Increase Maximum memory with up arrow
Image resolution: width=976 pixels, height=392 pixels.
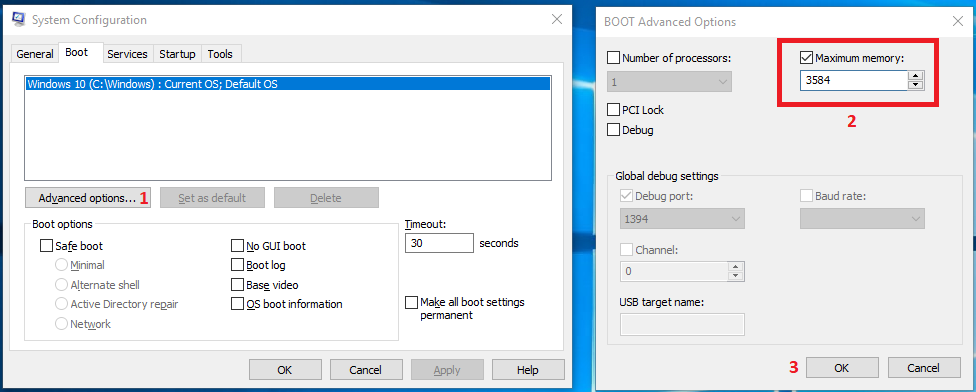coord(916,76)
